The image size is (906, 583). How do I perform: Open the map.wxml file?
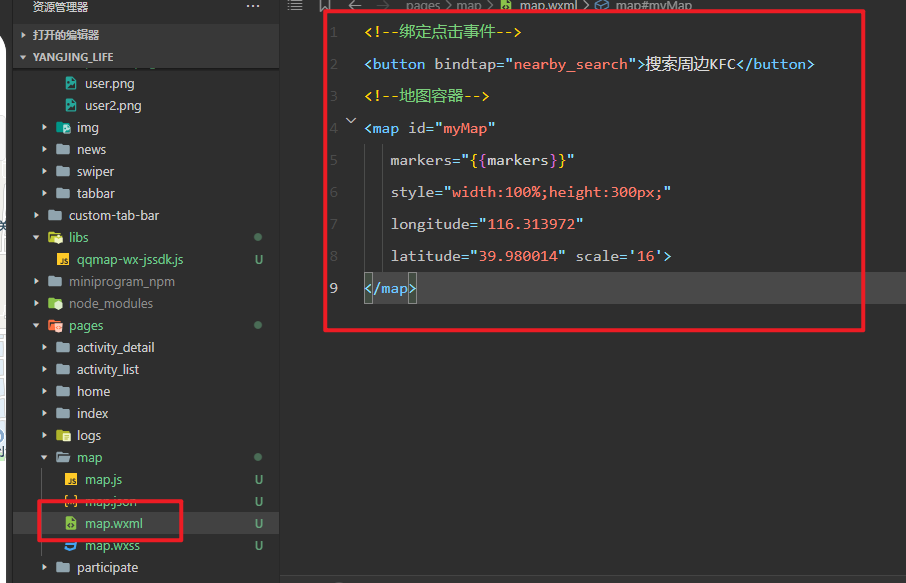114,523
